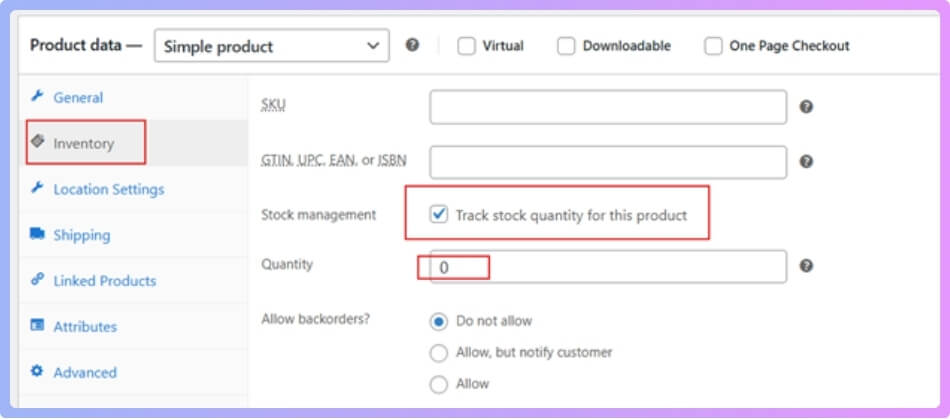Enable the Virtual checkbox
Viewport: 950px width, 419px height.
click(466, 46)
